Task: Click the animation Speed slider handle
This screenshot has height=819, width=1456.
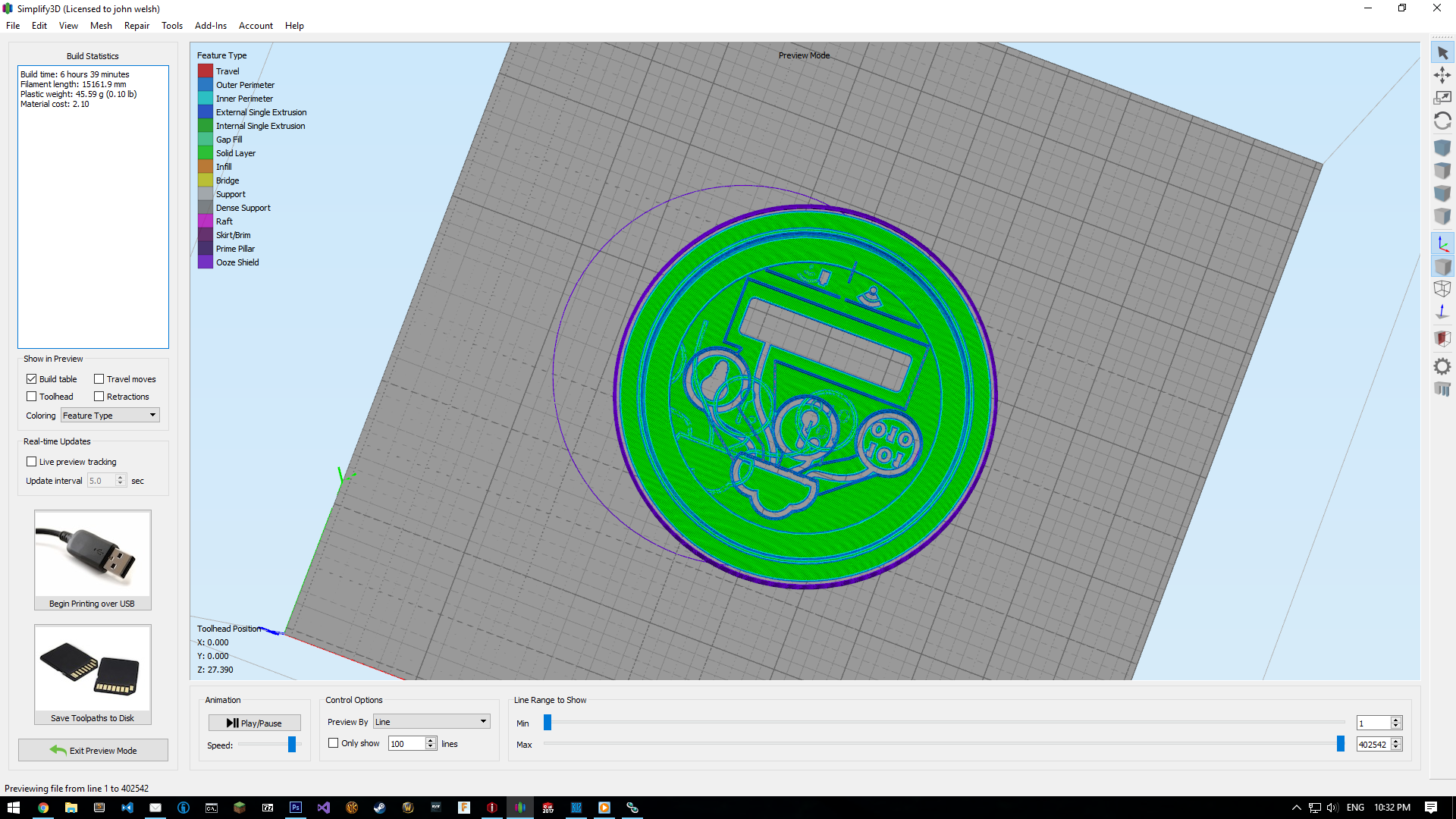Action: 292,745
